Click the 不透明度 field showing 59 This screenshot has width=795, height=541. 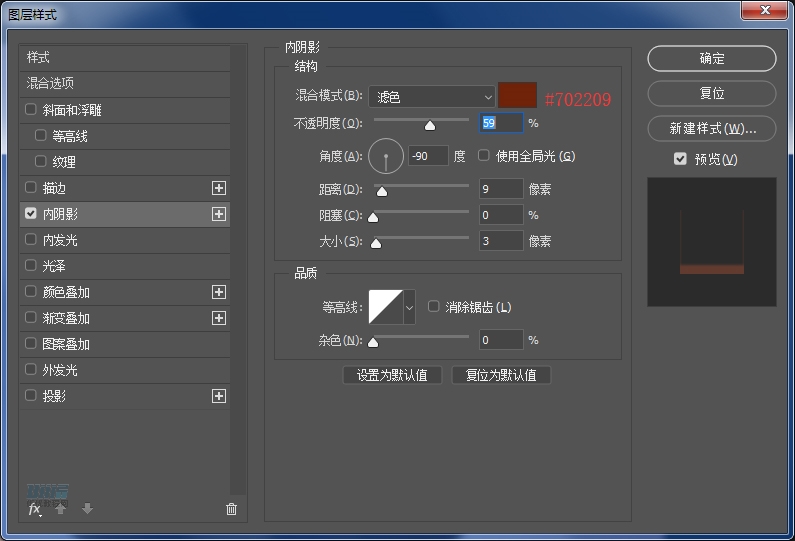[x=501, y=123]
